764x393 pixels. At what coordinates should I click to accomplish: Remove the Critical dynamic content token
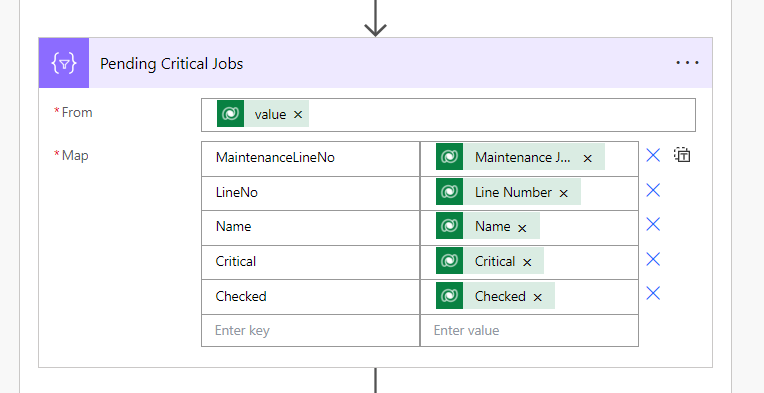(x=527, y=262)
